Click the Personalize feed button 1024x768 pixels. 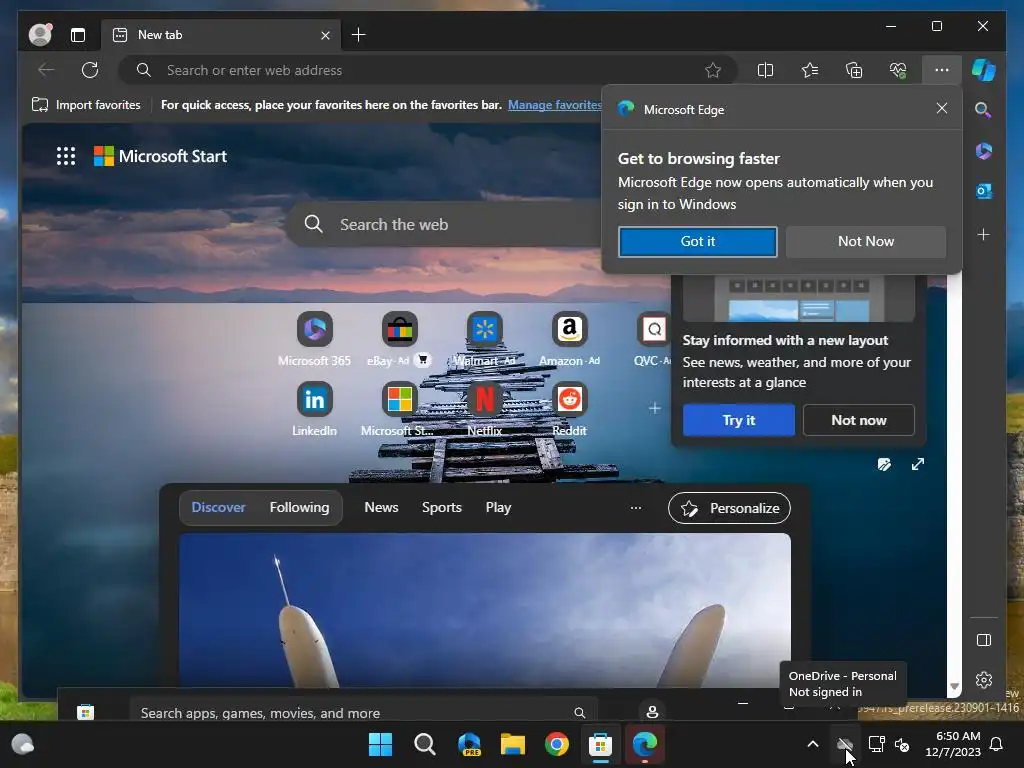pos(729,508)
